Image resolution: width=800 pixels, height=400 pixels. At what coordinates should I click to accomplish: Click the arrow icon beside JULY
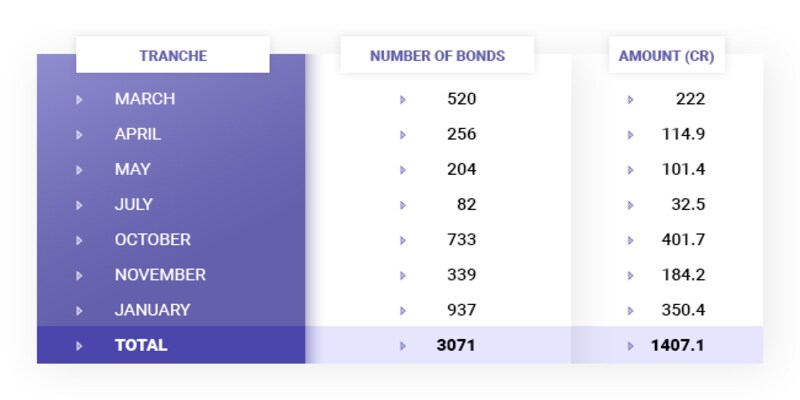coord(79,205)
